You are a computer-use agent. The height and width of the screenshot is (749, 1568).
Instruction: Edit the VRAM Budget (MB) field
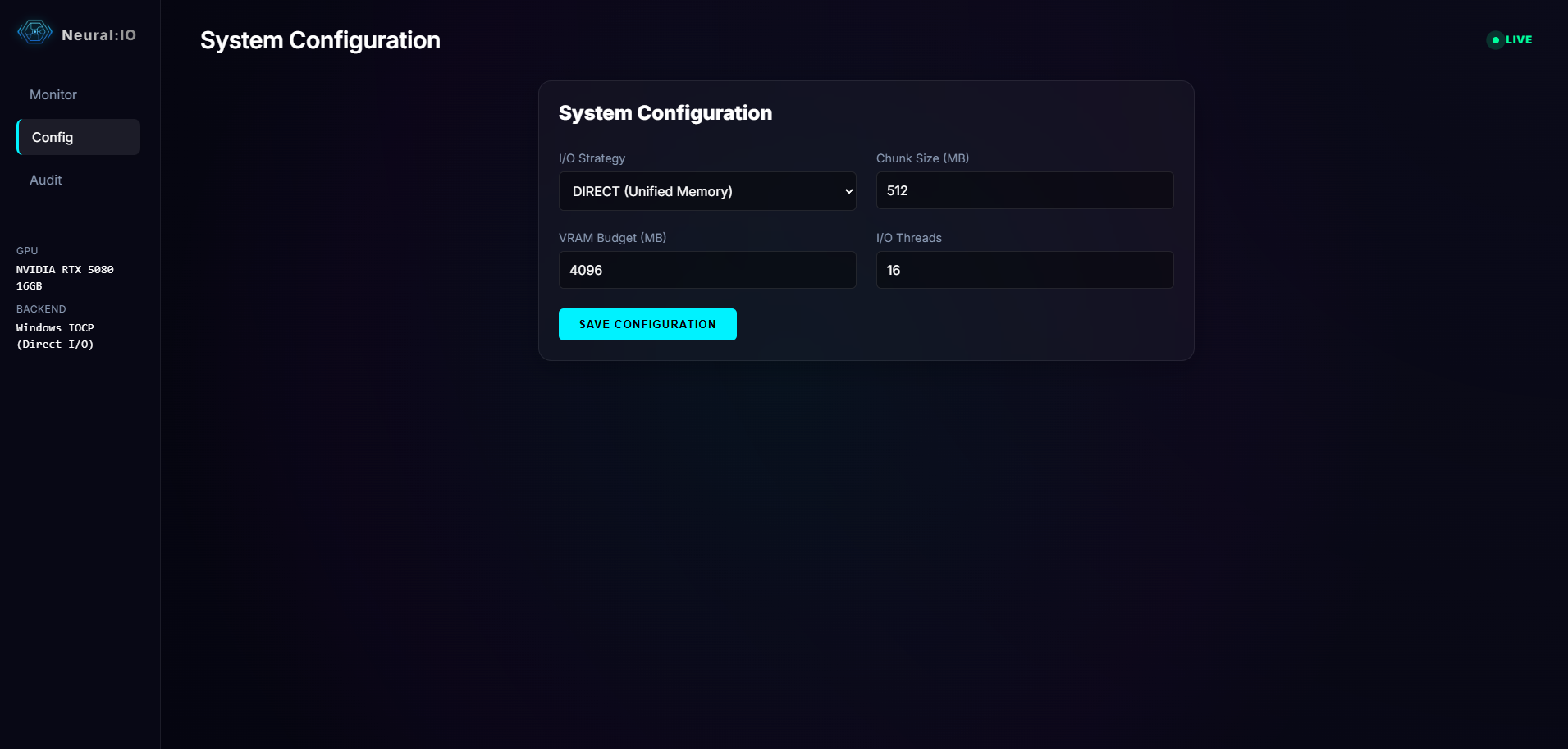[x=707, y=270]
